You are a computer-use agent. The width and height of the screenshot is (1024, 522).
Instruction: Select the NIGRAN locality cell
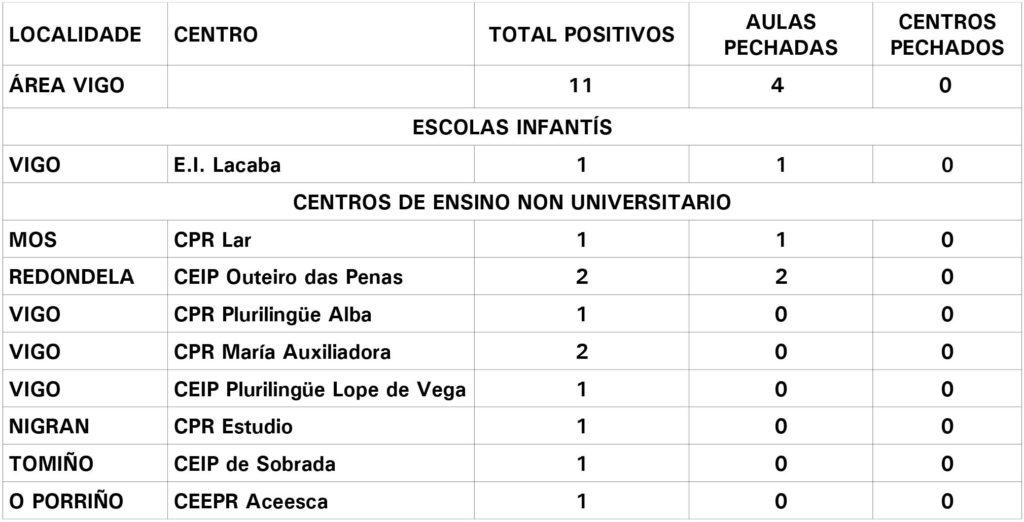tap(49, 427)
